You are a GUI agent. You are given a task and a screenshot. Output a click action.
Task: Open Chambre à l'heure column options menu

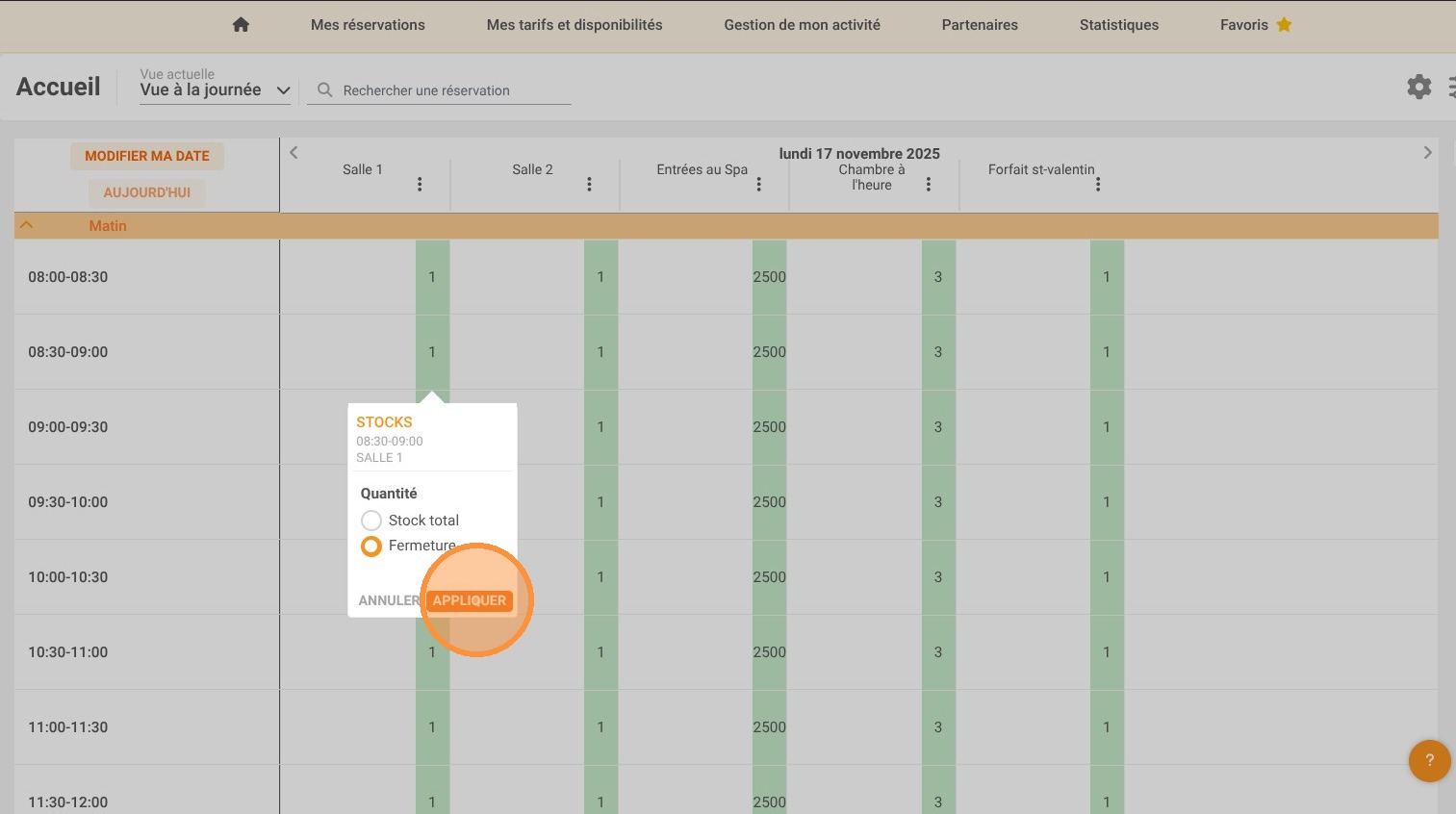click(x=928, y=184)
